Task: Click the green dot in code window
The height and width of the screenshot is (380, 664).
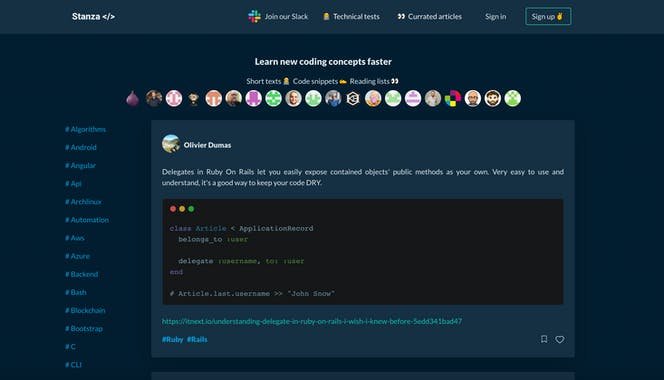Action: (191, 209)
